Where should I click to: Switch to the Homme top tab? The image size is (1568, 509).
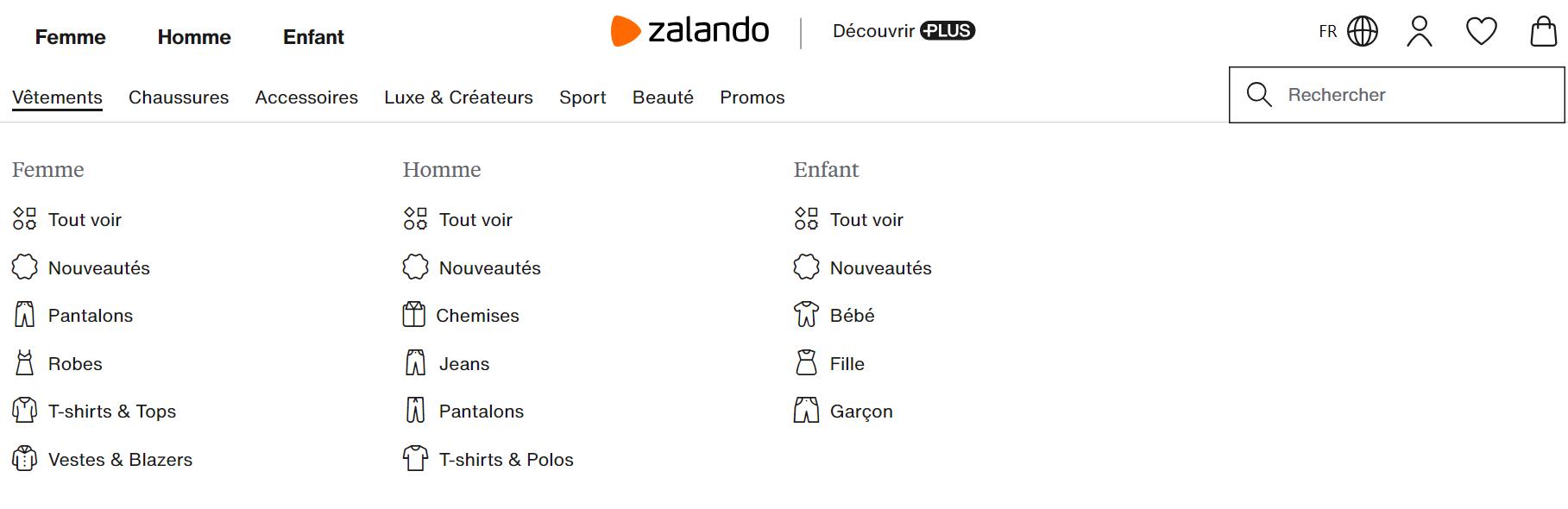tap(194, 37)
